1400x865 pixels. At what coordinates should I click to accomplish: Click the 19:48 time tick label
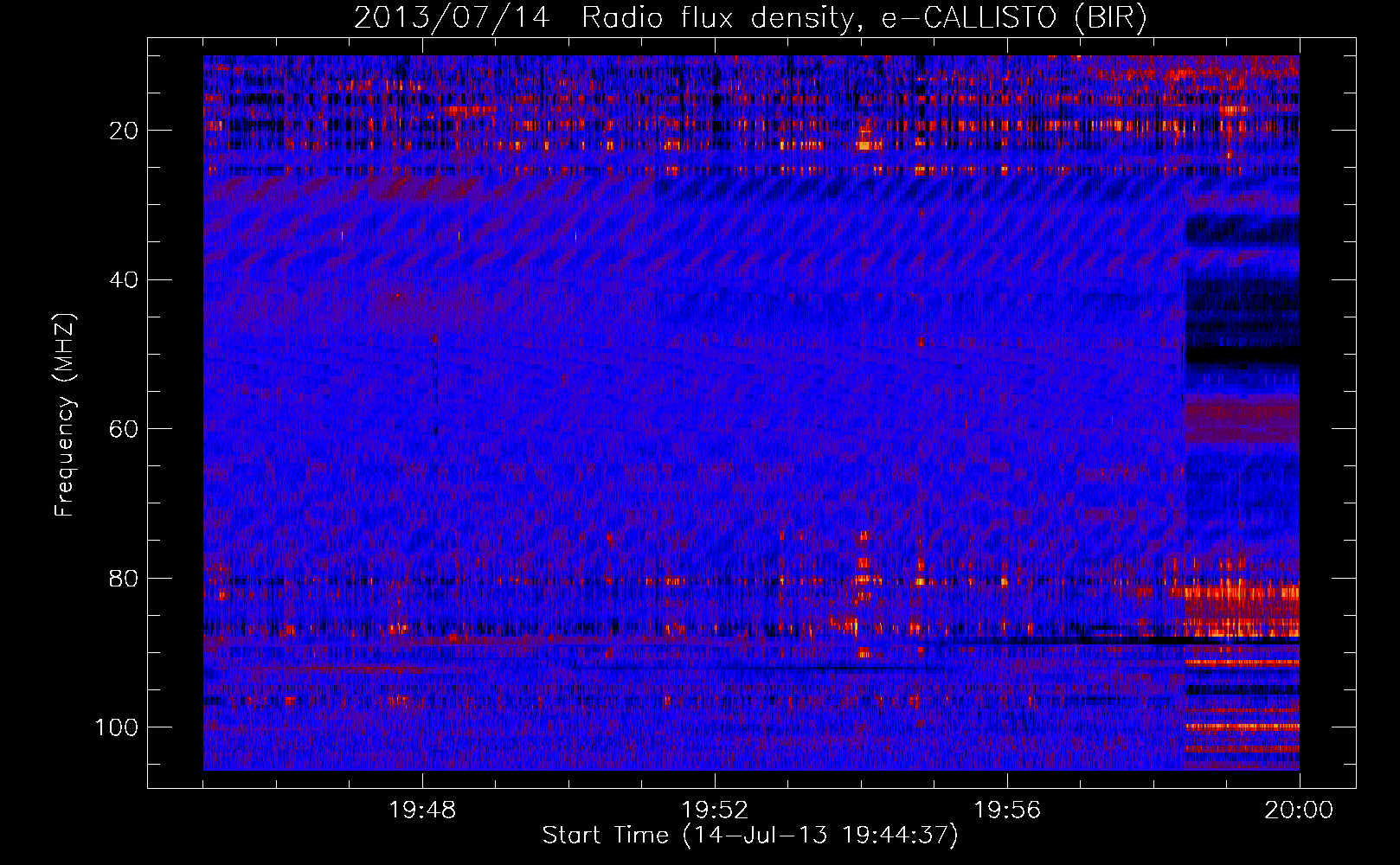point(422,811)
